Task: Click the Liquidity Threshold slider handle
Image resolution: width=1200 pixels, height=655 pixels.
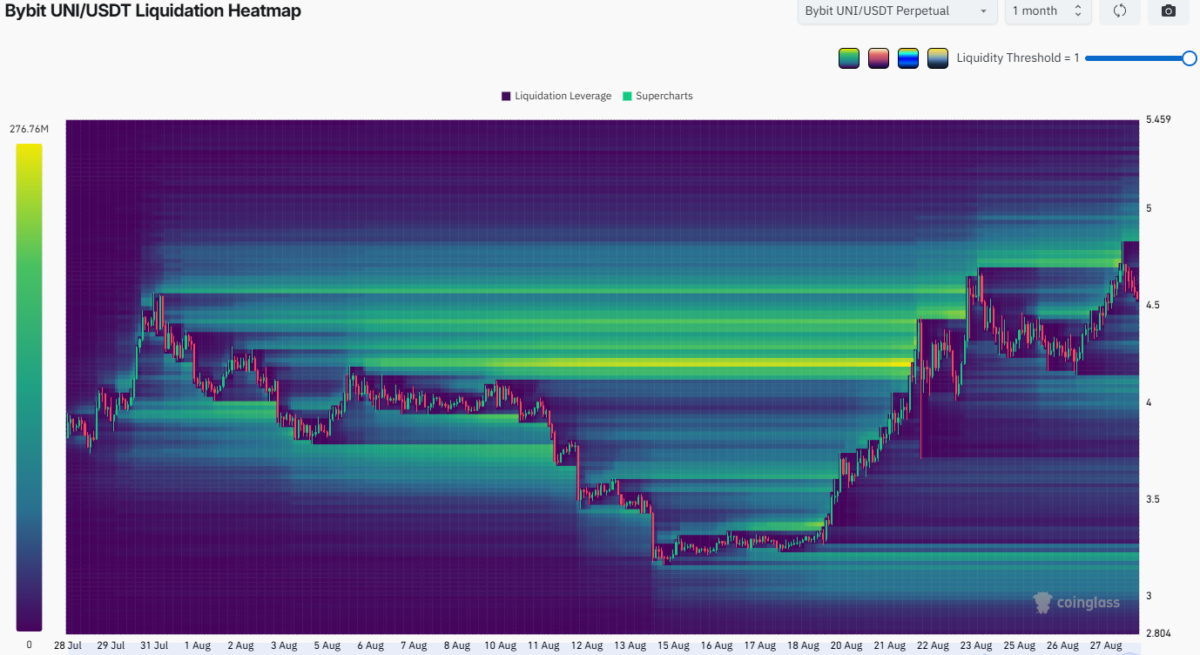Action: pyautogui.click(x=1189, y=58)
